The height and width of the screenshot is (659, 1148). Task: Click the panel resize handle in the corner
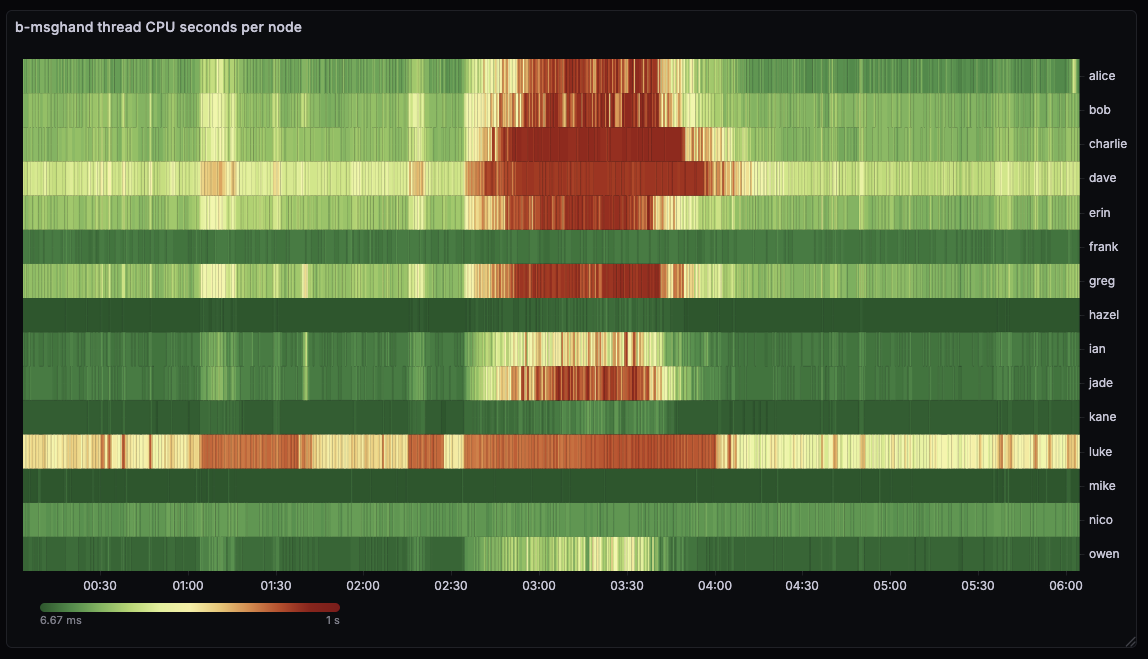tap(1130, 640)
